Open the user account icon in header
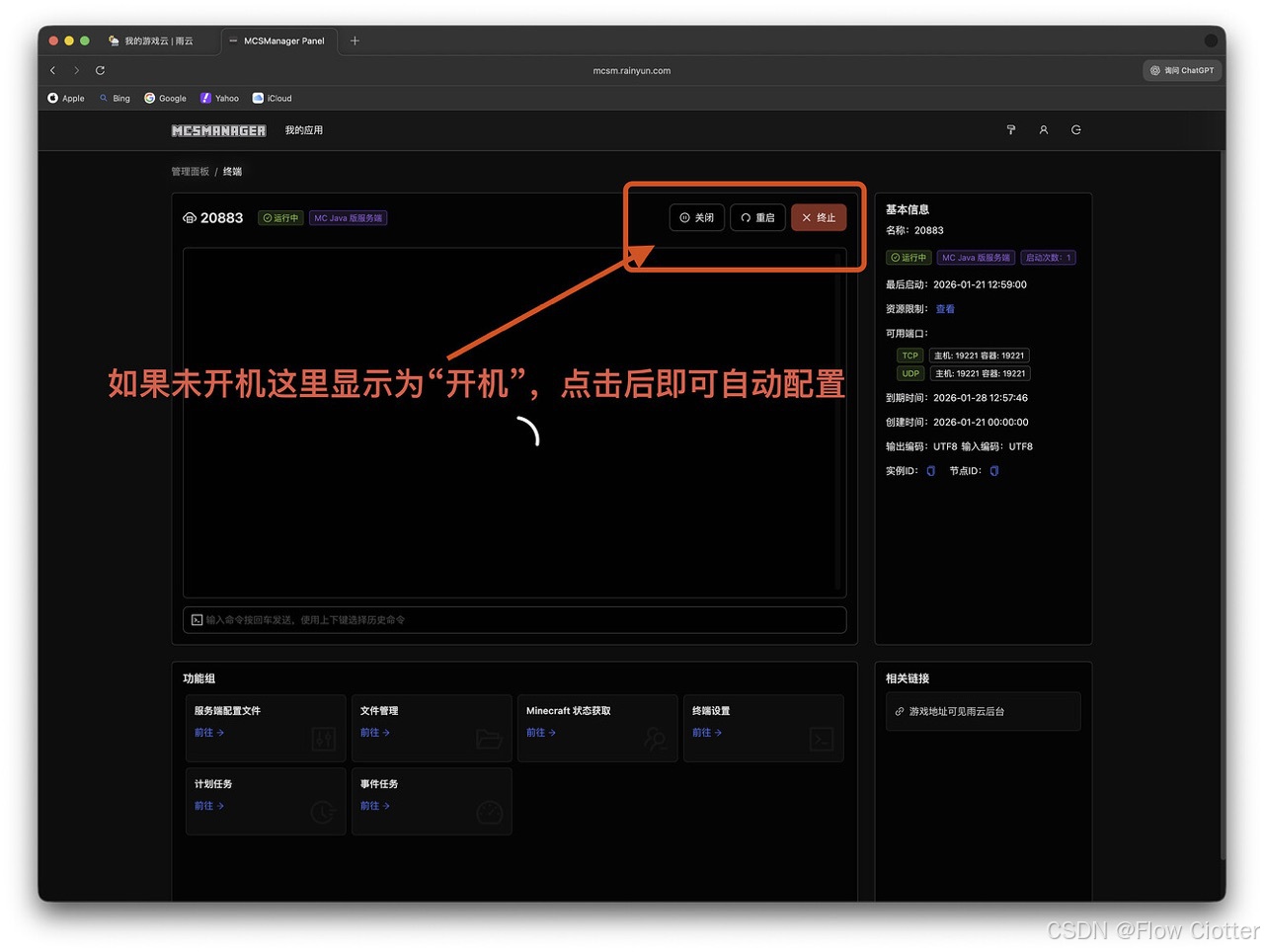 [1044, 130]
